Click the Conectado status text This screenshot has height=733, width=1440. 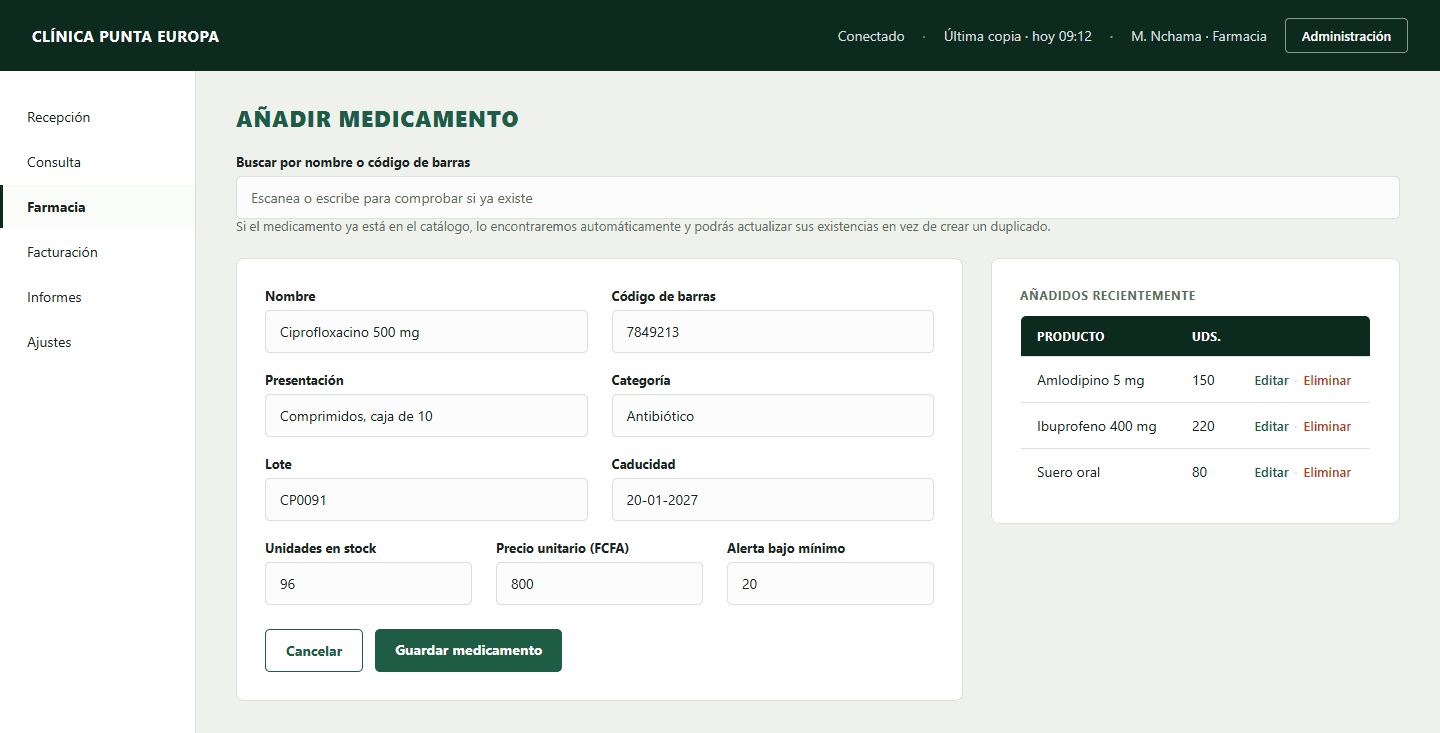pos(871,37)
